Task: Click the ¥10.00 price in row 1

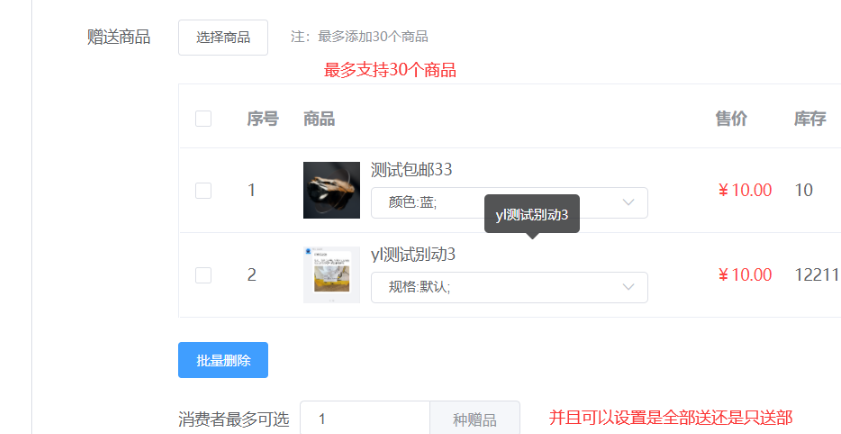Action: click(745, 190)
